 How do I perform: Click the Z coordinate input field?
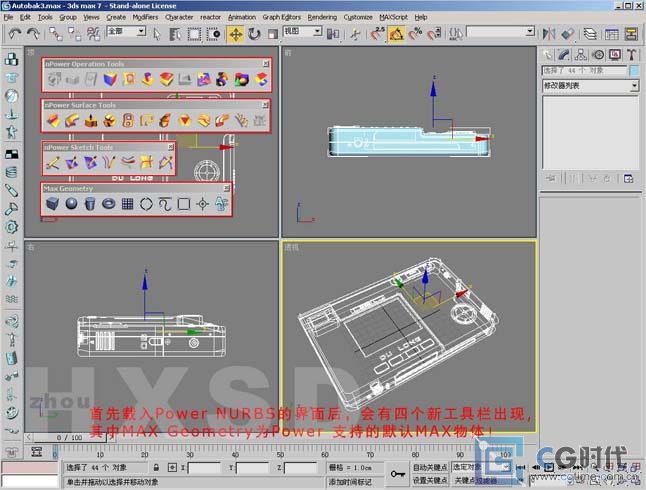(x=301, y=468)
